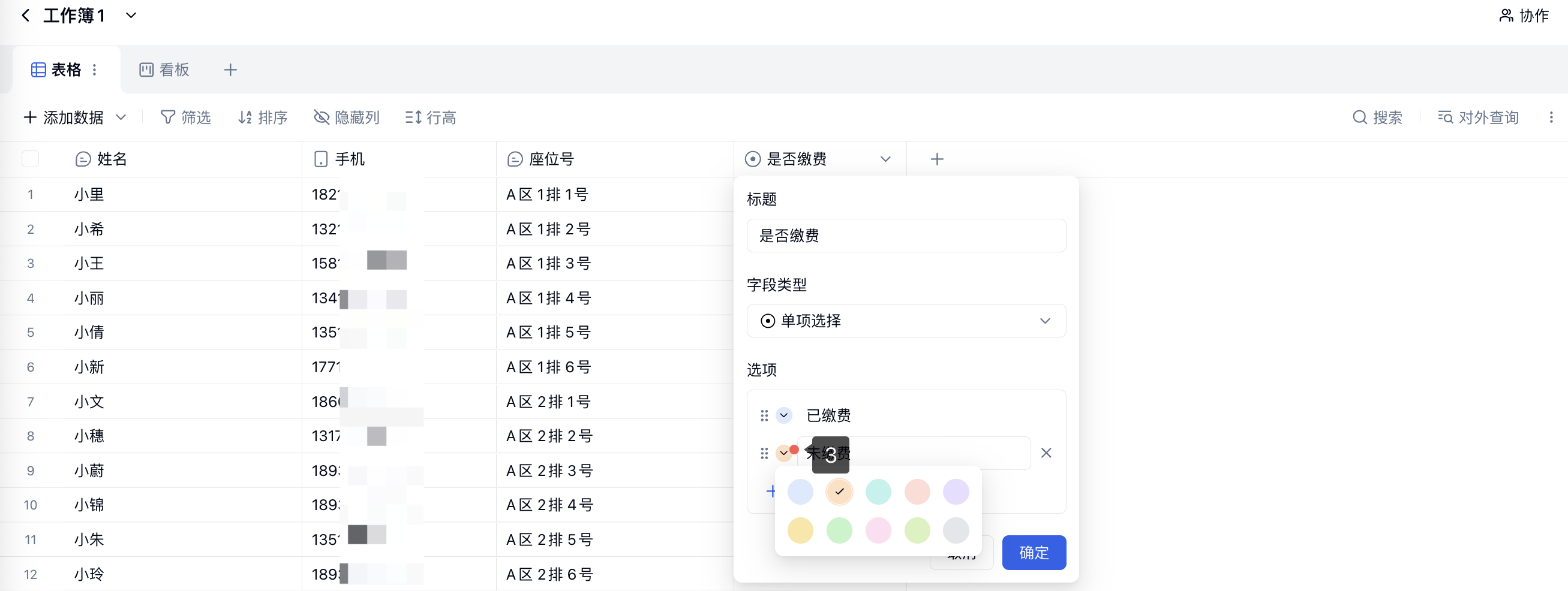Image resolution: width=1568 pixels, height=591 pixels.
Task: Open the 隐藏列 hide columns tool
Action: click(346, 117)
